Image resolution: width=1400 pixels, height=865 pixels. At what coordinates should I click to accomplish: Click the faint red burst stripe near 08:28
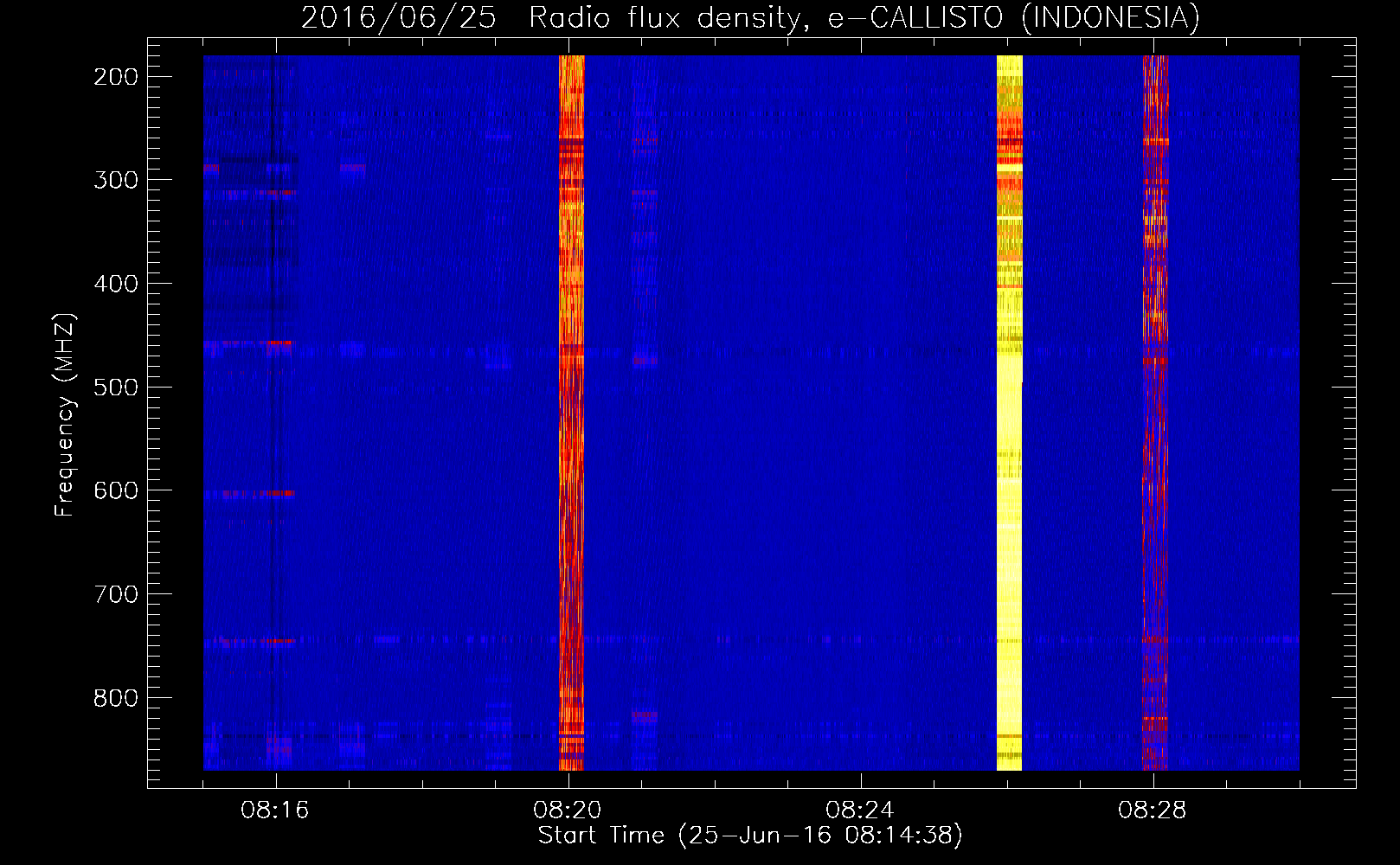pyautogui.click(x=1155, y=413)
